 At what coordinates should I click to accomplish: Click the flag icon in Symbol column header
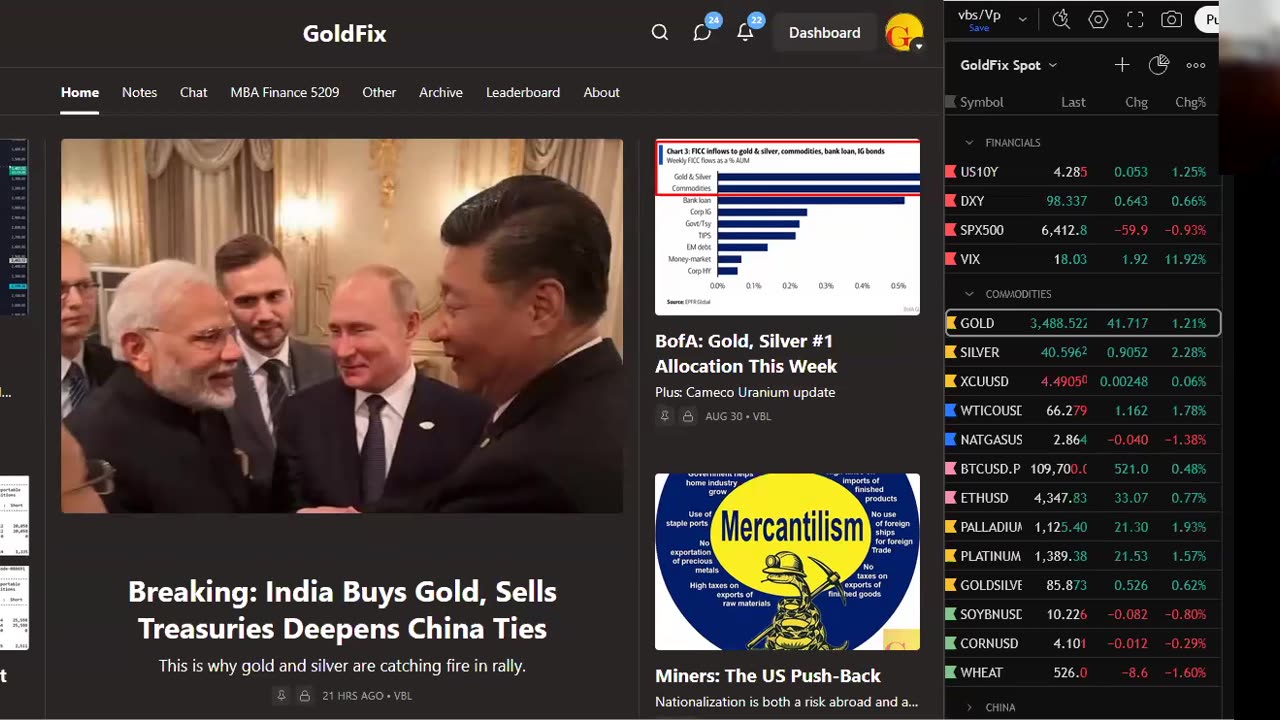tap(951, 102)
